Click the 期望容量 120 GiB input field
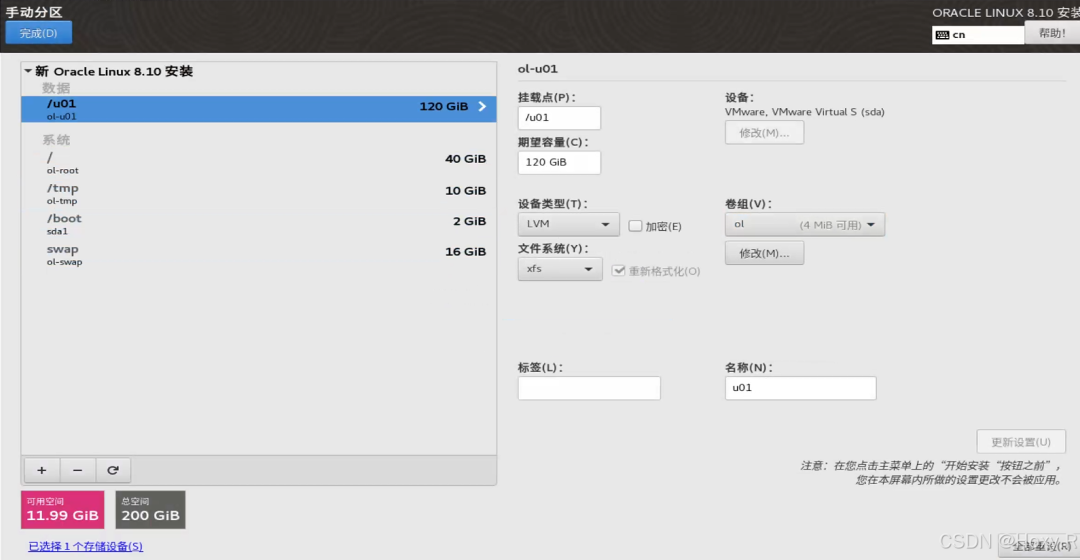The width and height of the screenshot is (1080, 560). [x=559, y=163]
